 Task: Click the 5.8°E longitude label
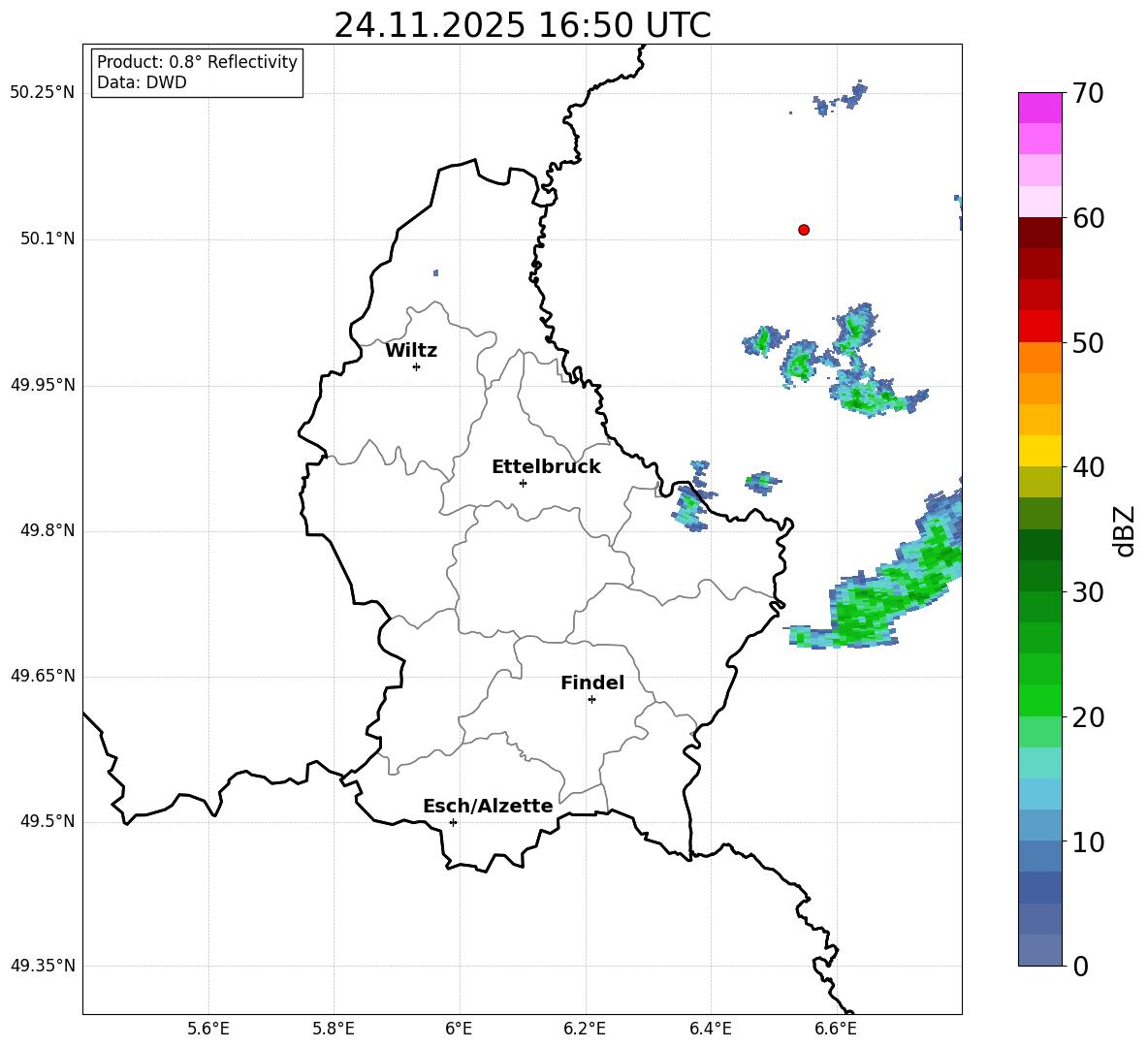[x=334, y=1029]
